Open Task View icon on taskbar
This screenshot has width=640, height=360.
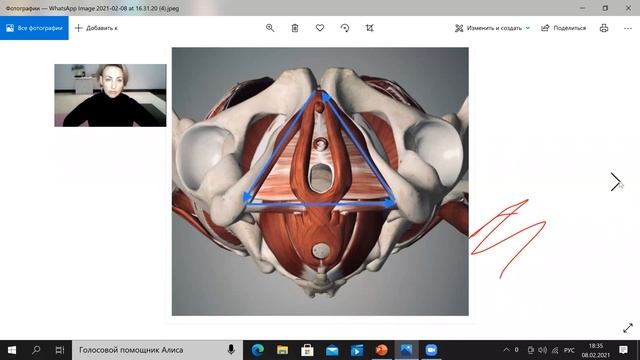60,350
